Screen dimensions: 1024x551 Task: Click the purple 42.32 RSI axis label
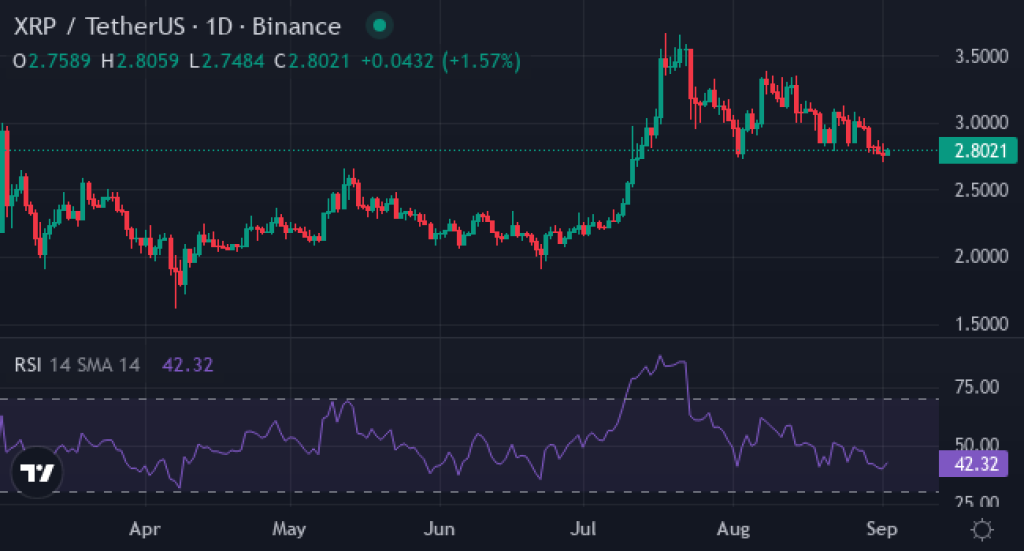pyautogui.click(x=974, y=464)
